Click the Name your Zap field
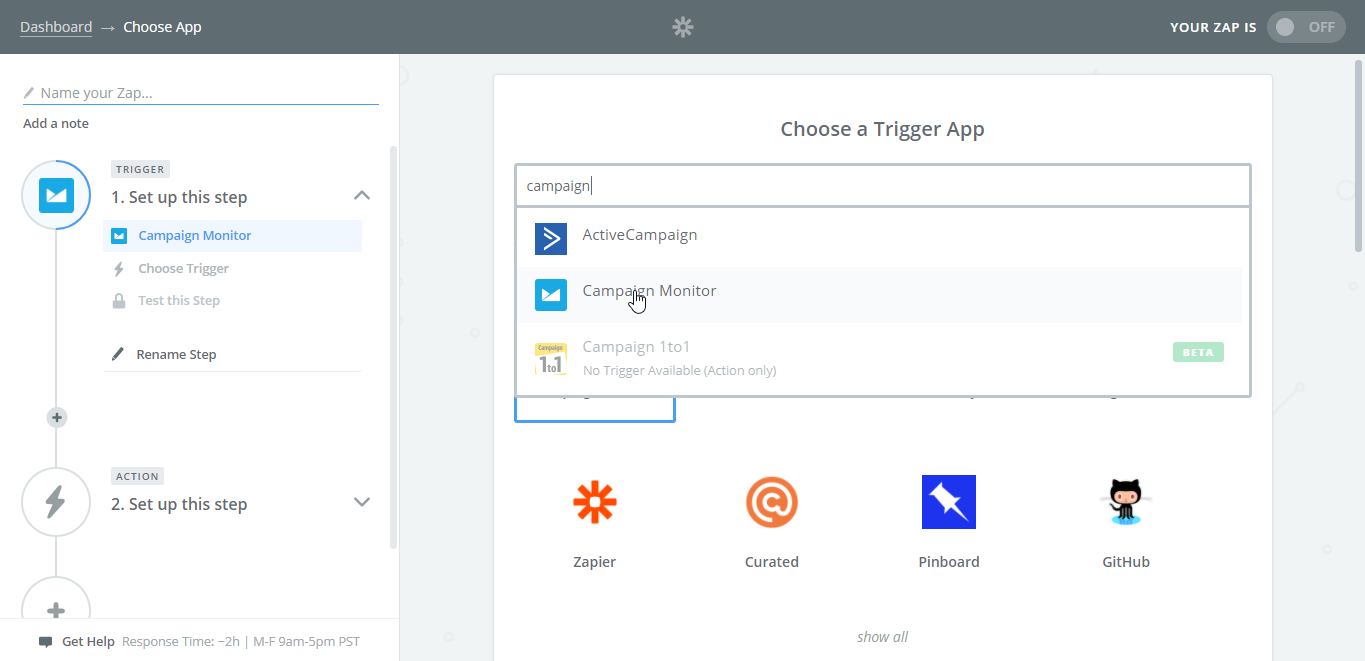1365x661 pixels. point(201,93)
